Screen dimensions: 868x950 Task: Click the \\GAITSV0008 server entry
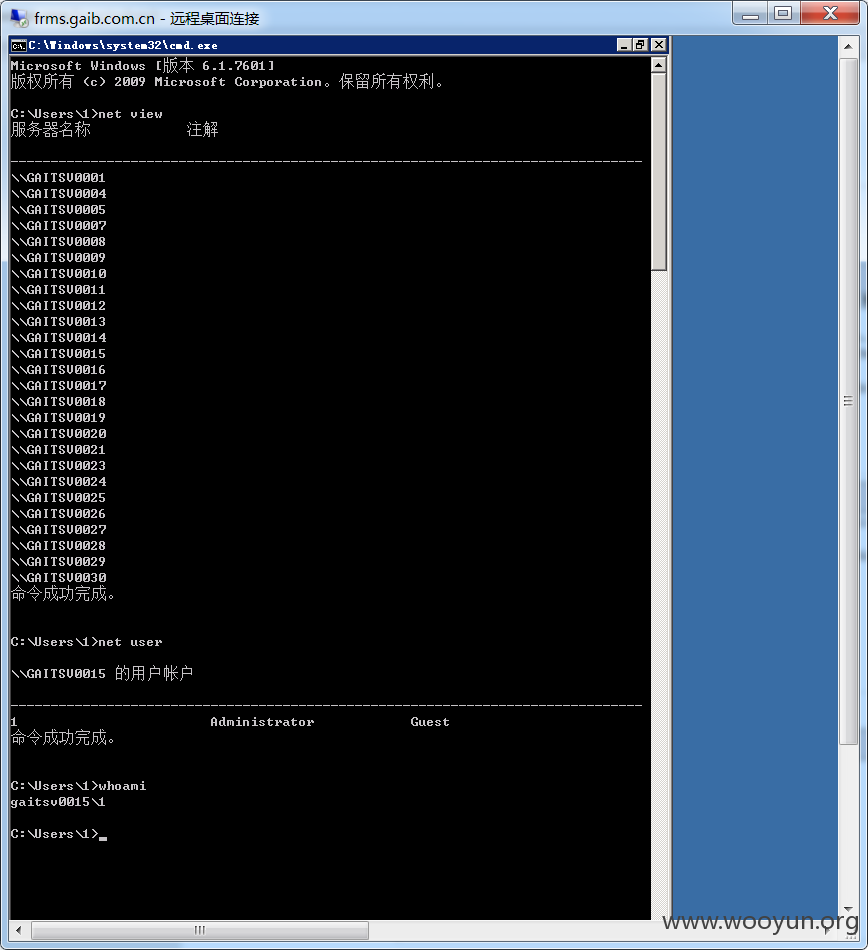point(58,242)
